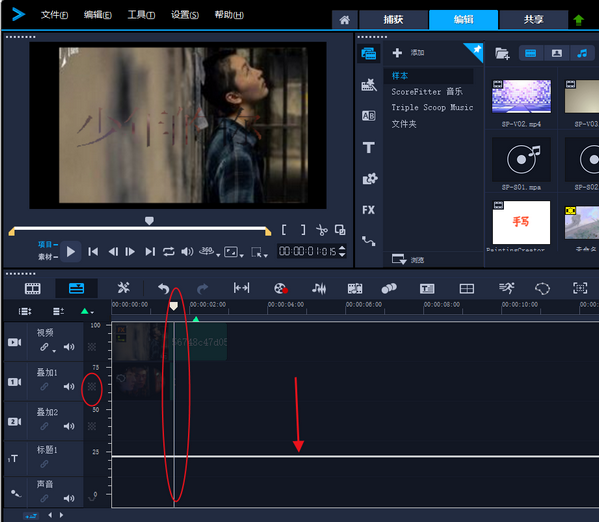599x522 pixels.
Task: Click the Undo arrow in timeline toolbar
Action: (164, 289)
